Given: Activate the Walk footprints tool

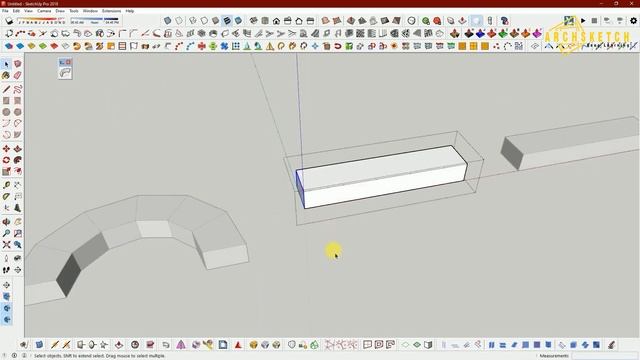Looking at the screenshot, I should pyautogui.click(x=6, y=270).
